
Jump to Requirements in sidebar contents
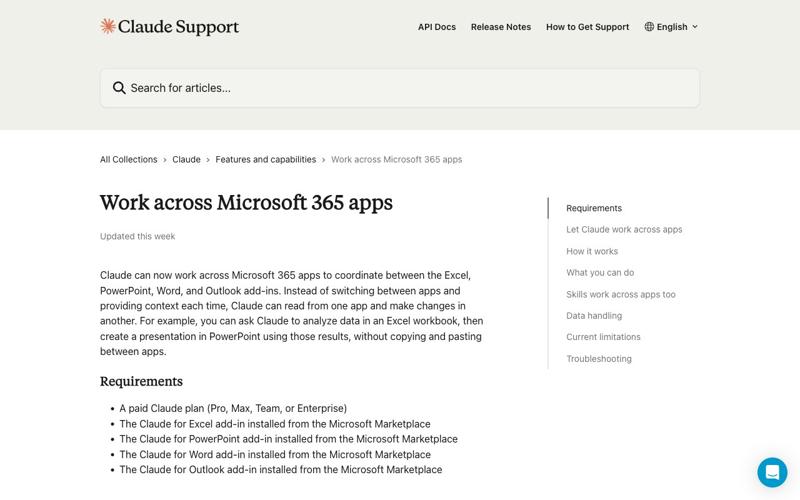tap(594, 208)
